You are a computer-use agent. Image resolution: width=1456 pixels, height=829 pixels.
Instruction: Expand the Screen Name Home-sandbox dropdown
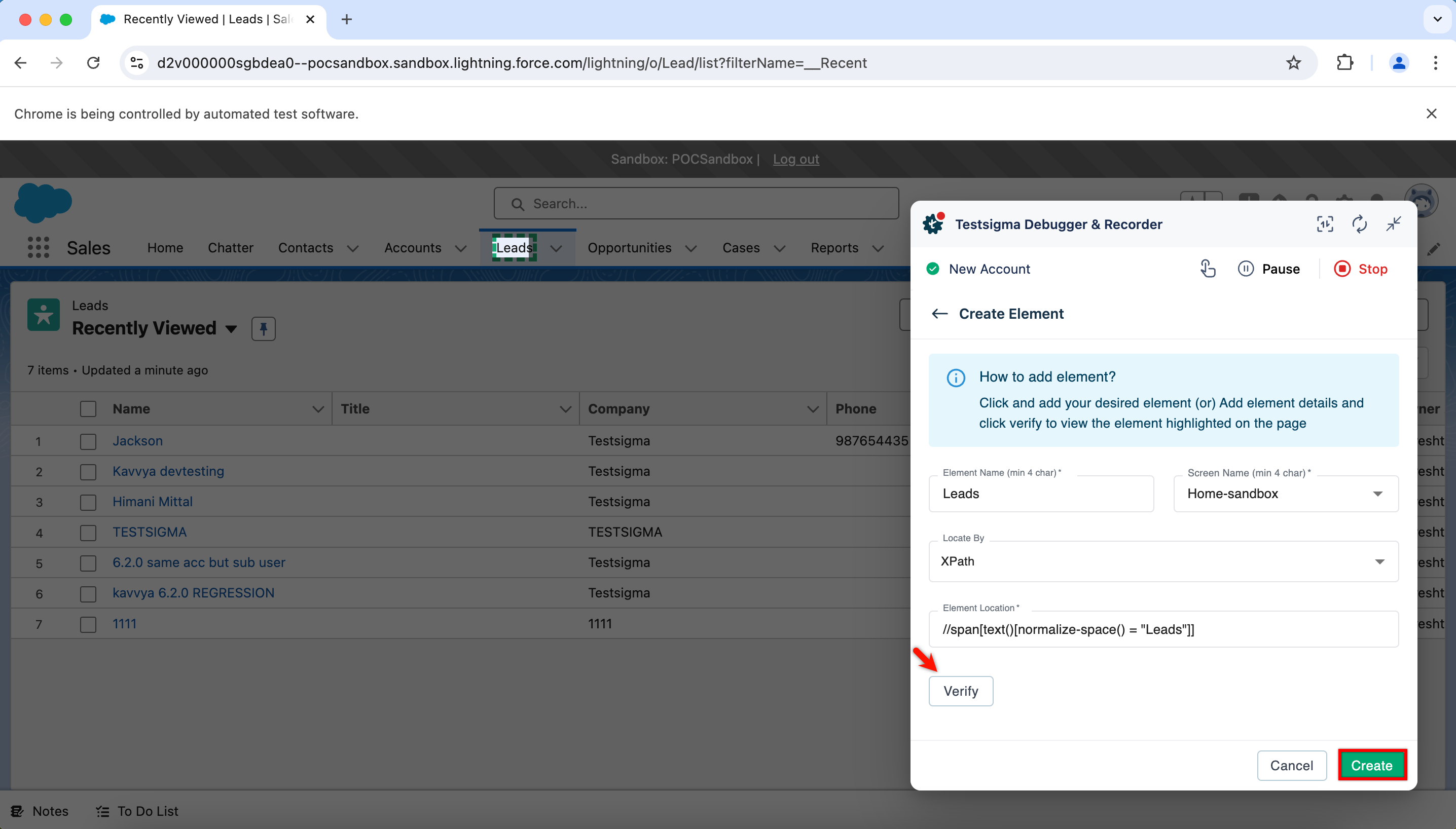tap(1286, 494)
